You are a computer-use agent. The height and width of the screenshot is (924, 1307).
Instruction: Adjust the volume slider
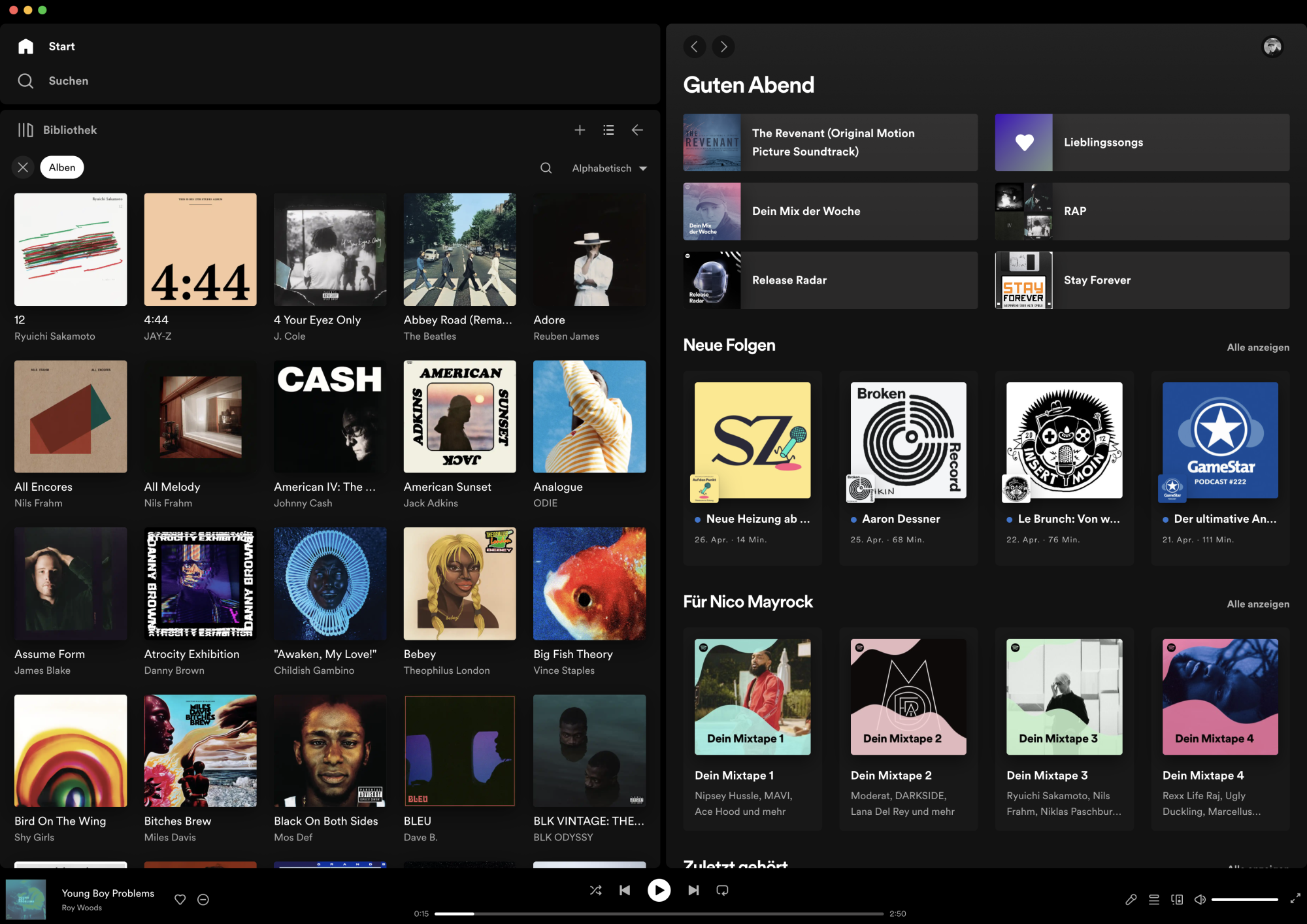pyautogui.click(x=1244, y=900)
